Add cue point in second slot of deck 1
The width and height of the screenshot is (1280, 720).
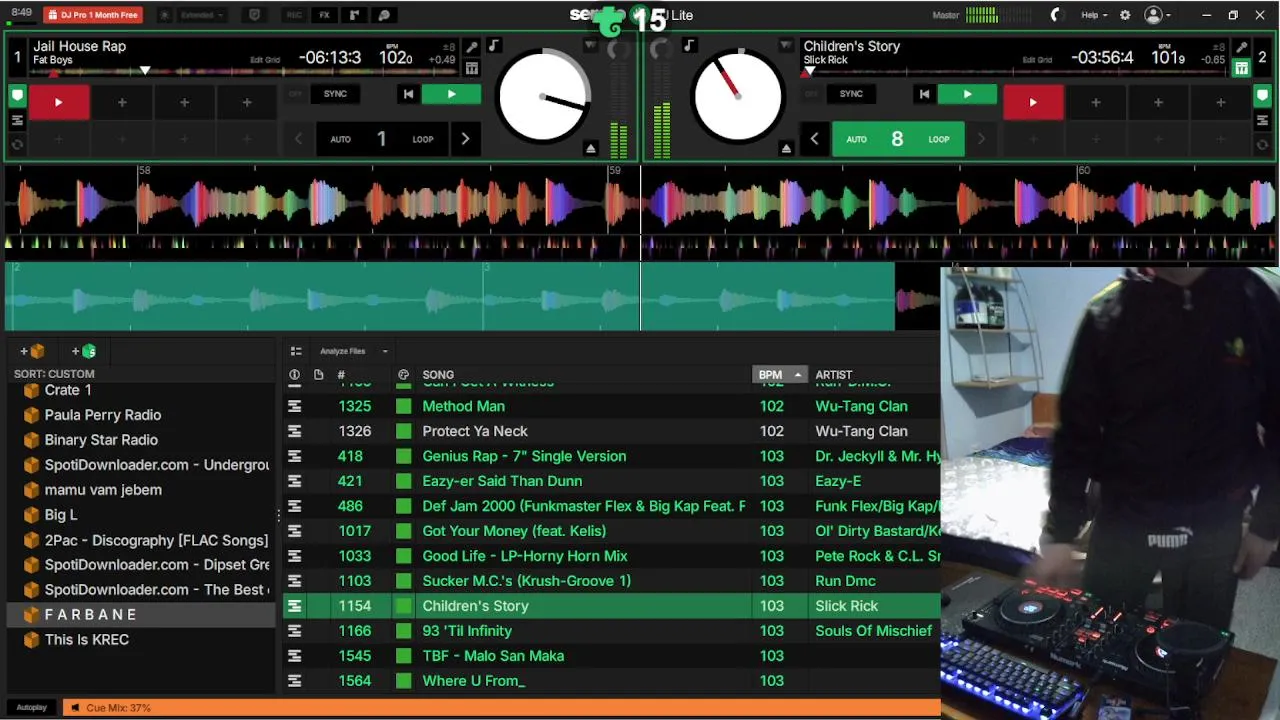tap(121, 102)
